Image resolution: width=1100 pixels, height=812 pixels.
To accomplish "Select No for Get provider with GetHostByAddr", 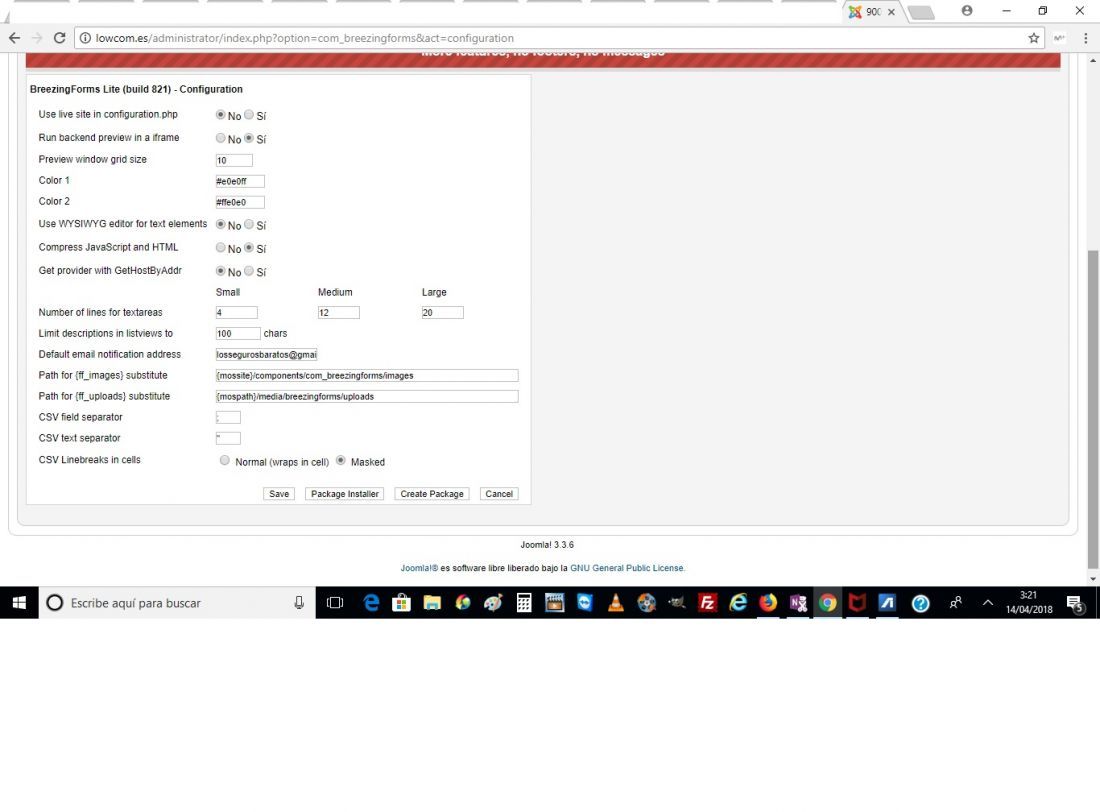I will (x=221, y=270).
